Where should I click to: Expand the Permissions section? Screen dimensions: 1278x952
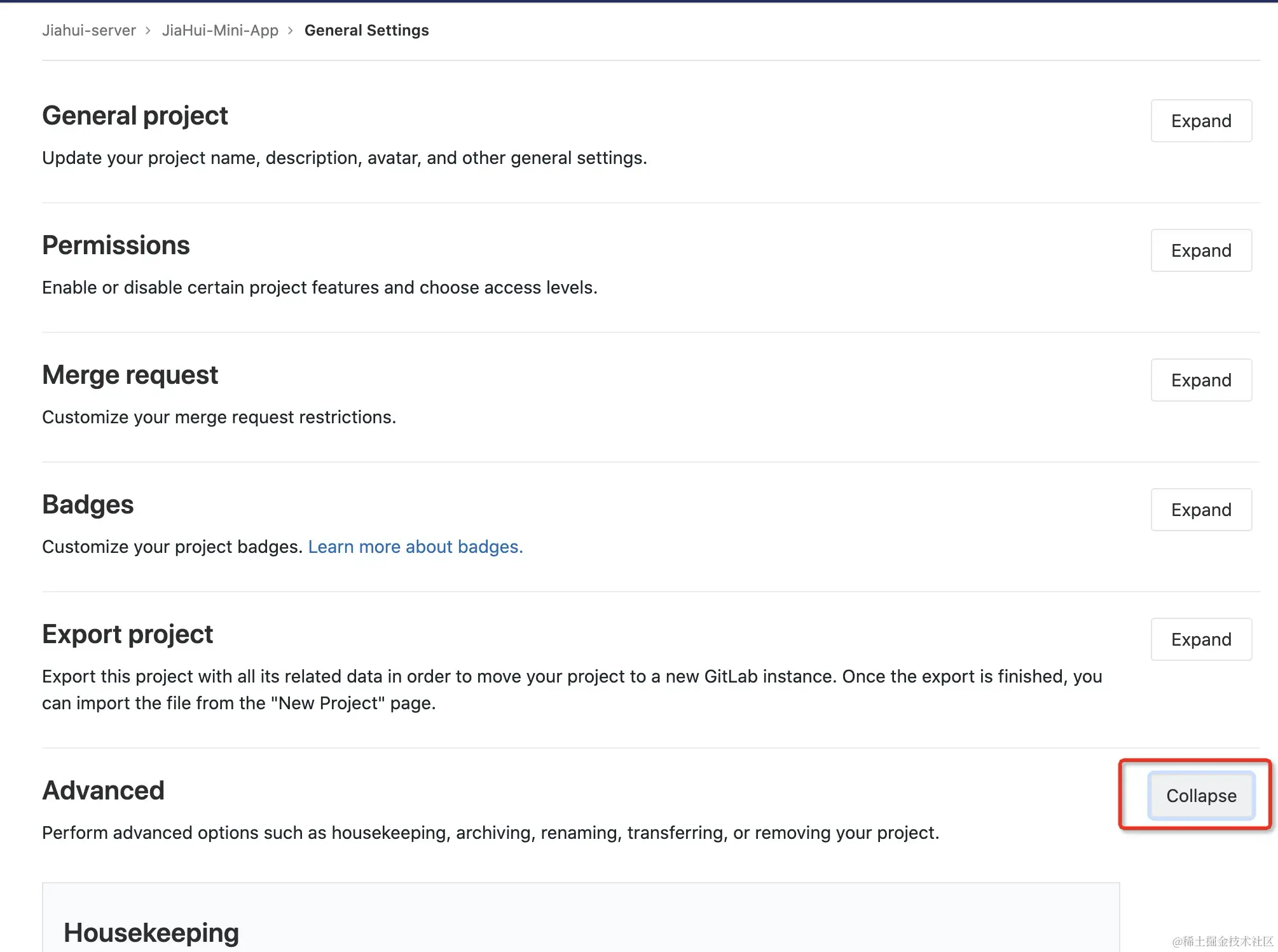point(1201,250)
